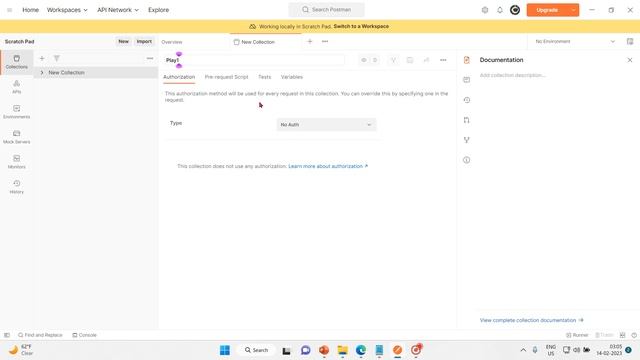The width and height of the screenshot is (640, 360).
Task: Open Find and Replace in status bar
Action: pyautogui.click(x=40, y=335)
